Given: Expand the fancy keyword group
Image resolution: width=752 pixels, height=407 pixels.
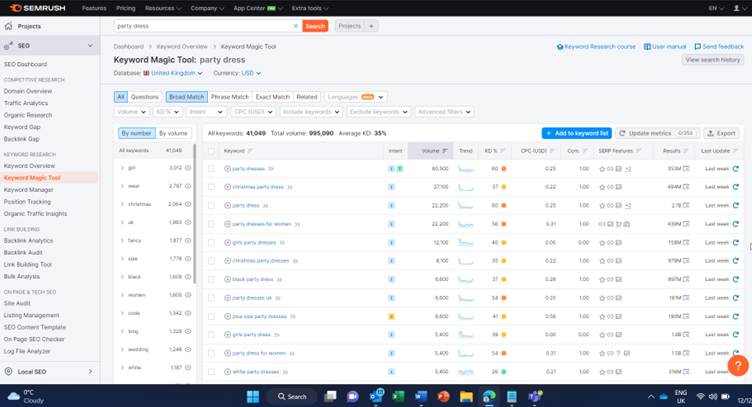Looking at the screenshot, I should coord(122,241).
